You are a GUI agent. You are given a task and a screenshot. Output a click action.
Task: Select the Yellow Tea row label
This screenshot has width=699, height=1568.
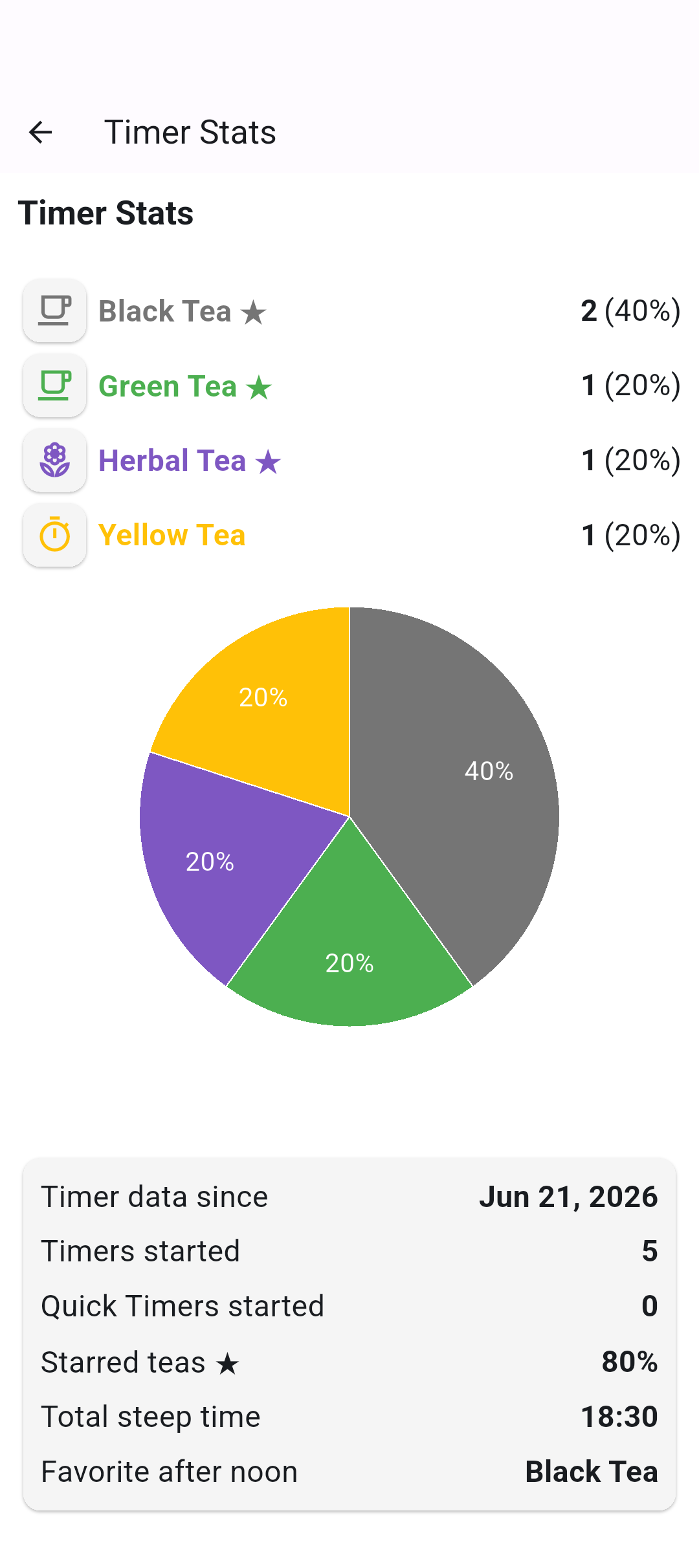click(172, 536)
